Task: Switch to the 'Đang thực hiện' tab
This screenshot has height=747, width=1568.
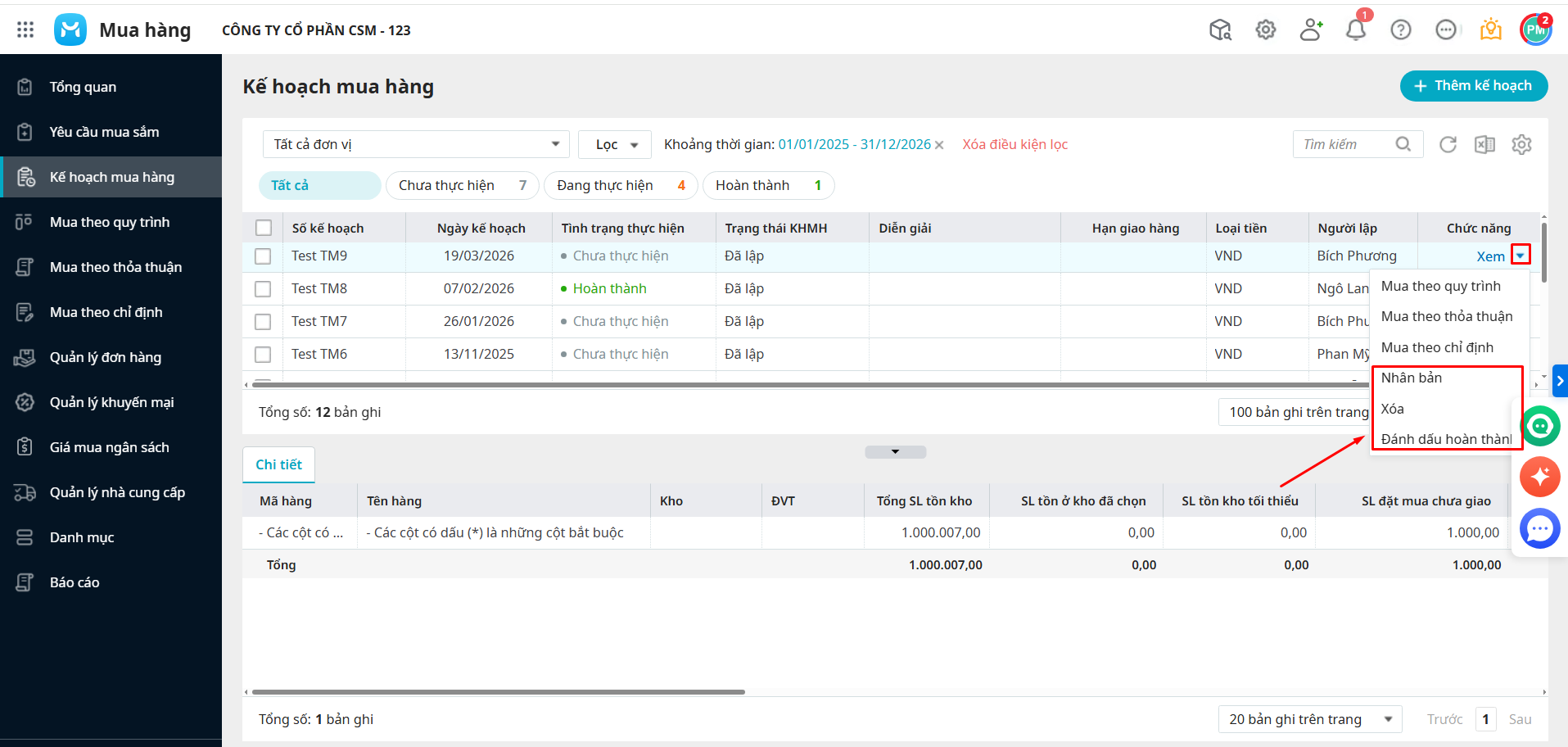Action: (x=620, y=186)
